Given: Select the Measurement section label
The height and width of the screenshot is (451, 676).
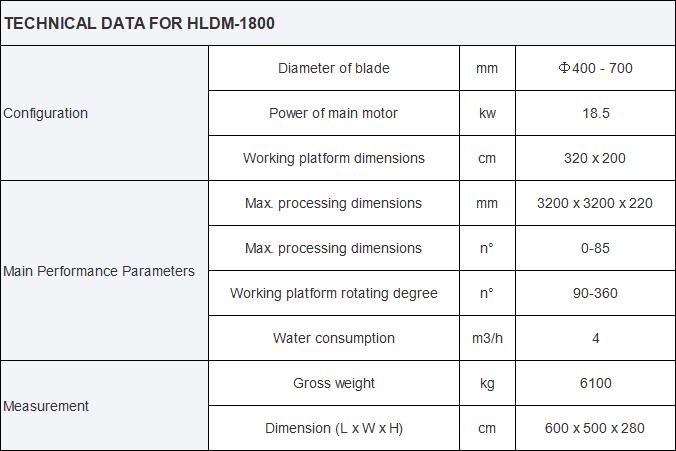Looking at the screenshot, I should (46, 406).
